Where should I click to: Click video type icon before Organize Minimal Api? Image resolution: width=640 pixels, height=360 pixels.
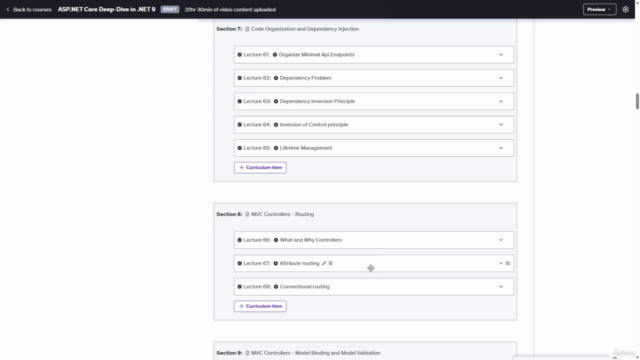point(275,55)
